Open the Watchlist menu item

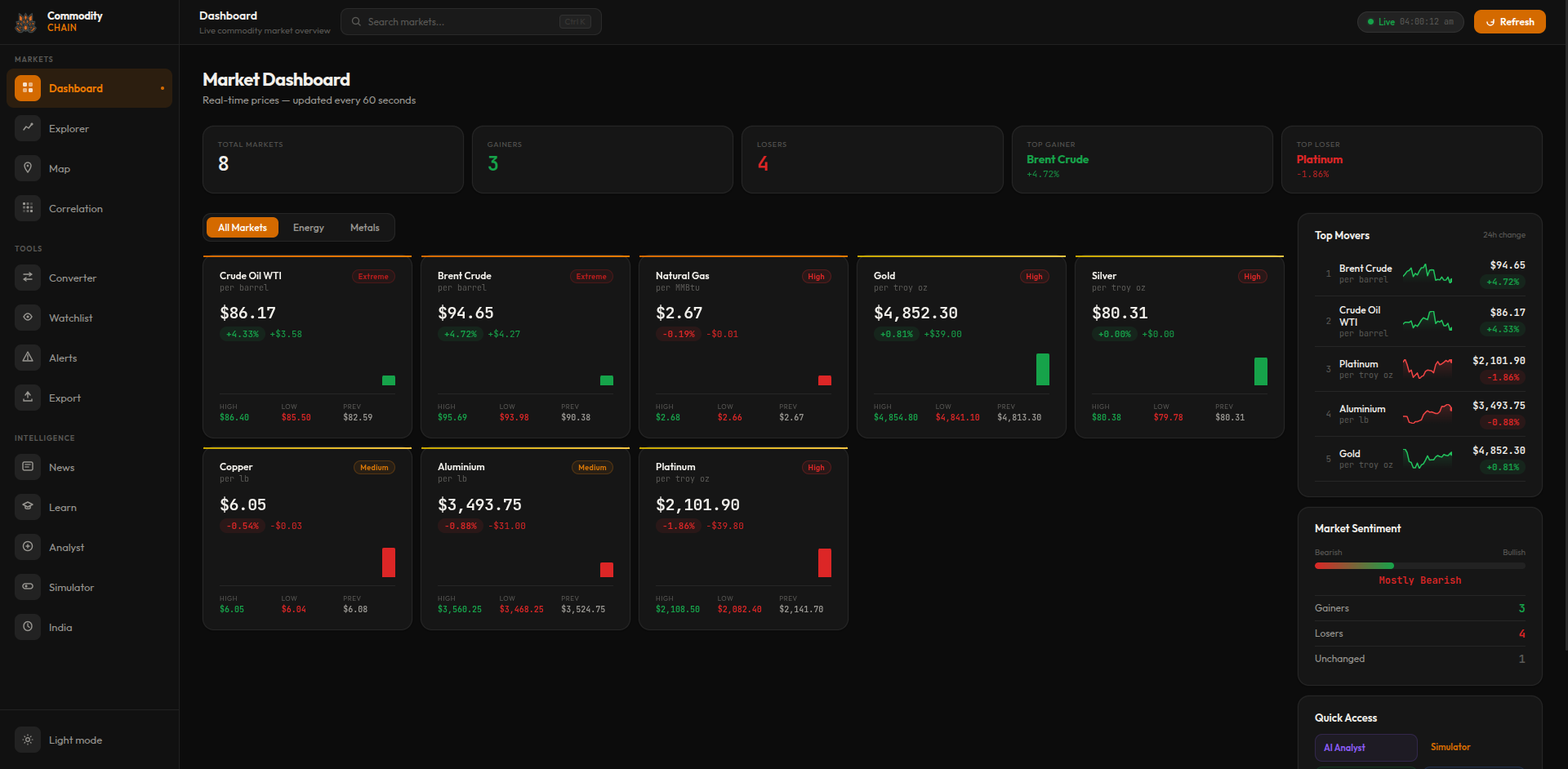[89, 318]
